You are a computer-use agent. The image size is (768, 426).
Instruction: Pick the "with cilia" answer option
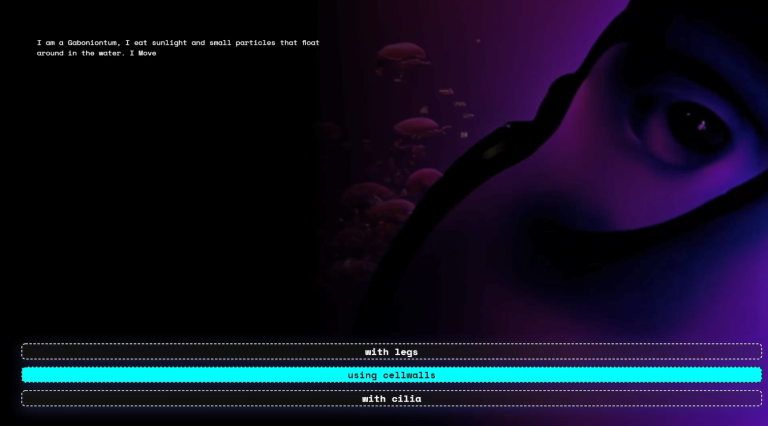click(391, 399)
